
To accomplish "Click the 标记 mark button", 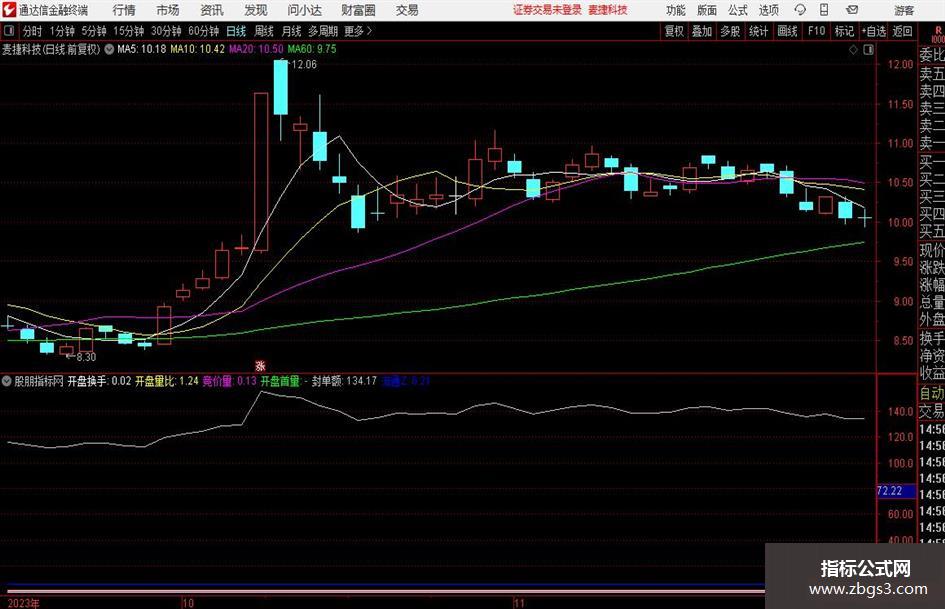I will [x=844, y=31].
